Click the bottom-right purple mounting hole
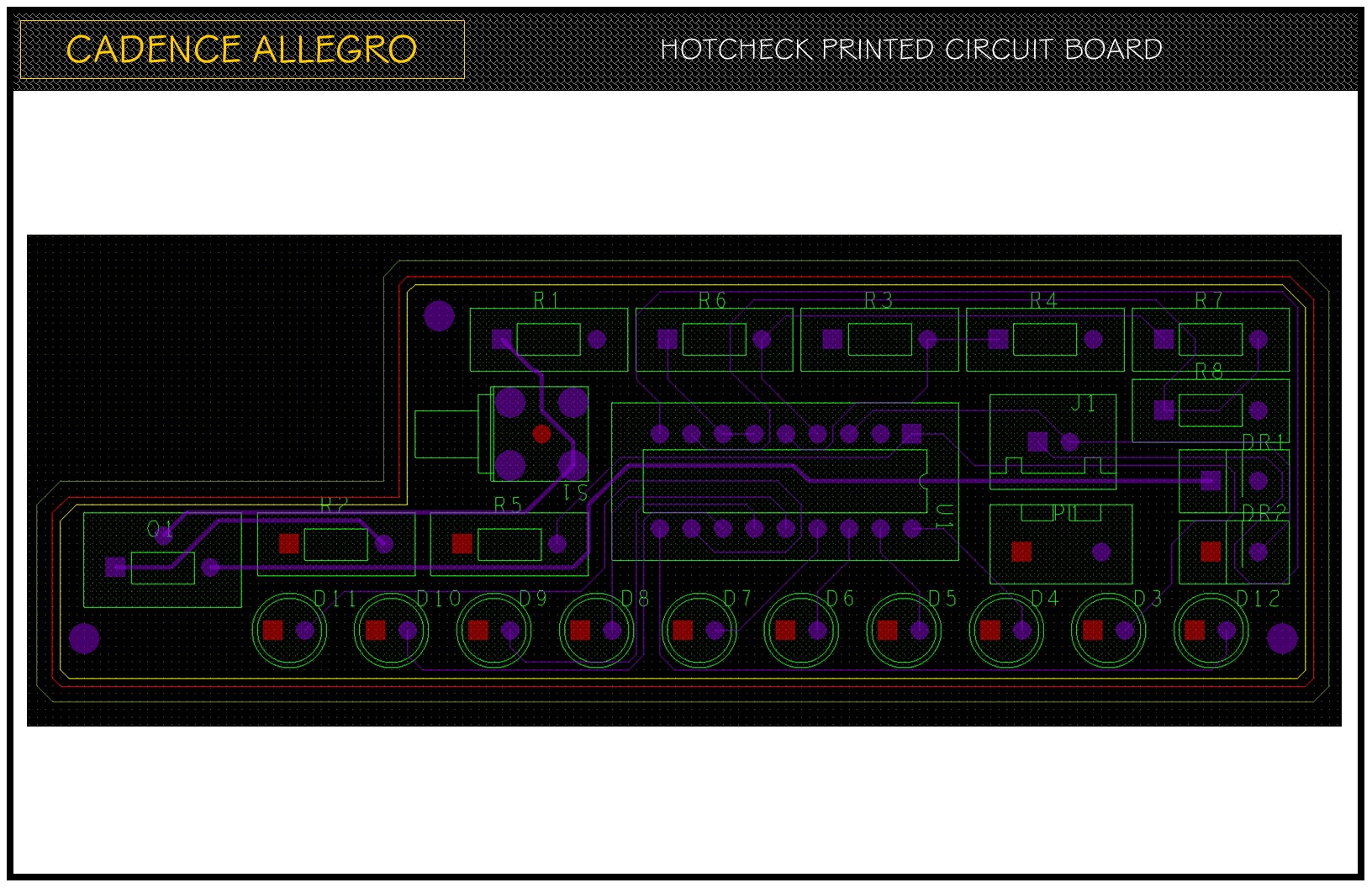Screen dimensions: 1372x888 point(1281,638)
